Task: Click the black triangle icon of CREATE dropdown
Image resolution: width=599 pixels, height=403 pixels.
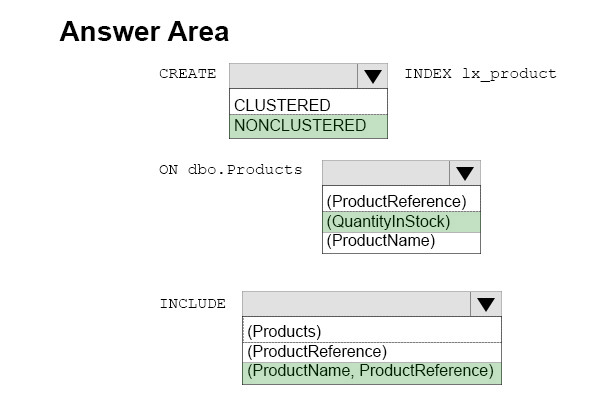Action: (372, 76)
